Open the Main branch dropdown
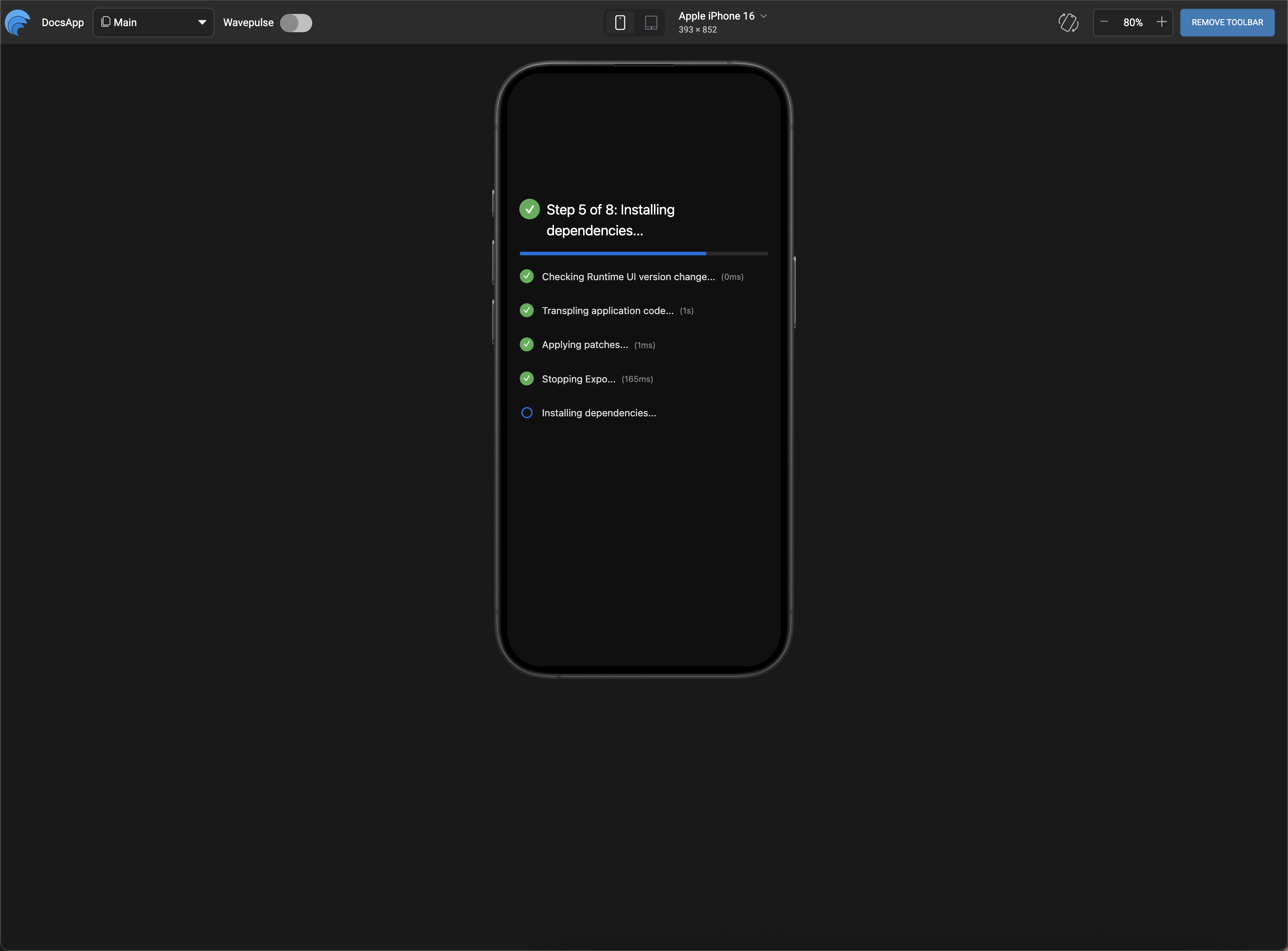 (x=153, y=23)
